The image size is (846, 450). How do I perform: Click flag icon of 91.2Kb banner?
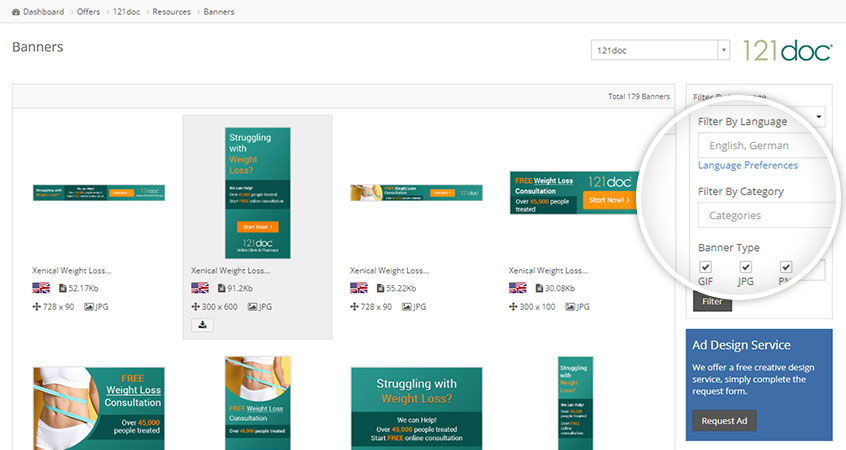pyautogui.click(x=200, y=288)
